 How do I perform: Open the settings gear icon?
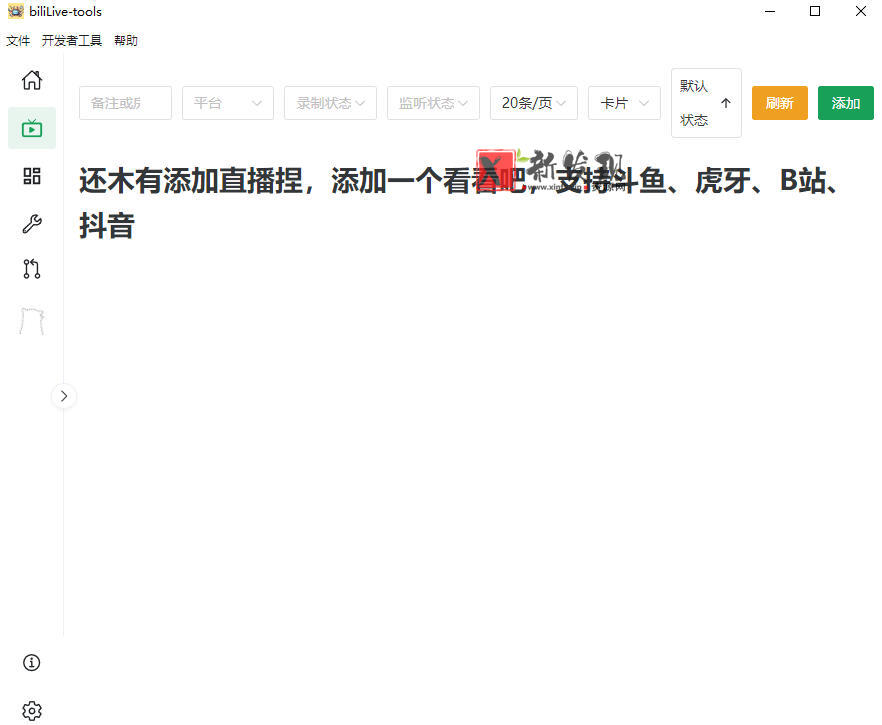pyautogui.click(x=32, y=711)
